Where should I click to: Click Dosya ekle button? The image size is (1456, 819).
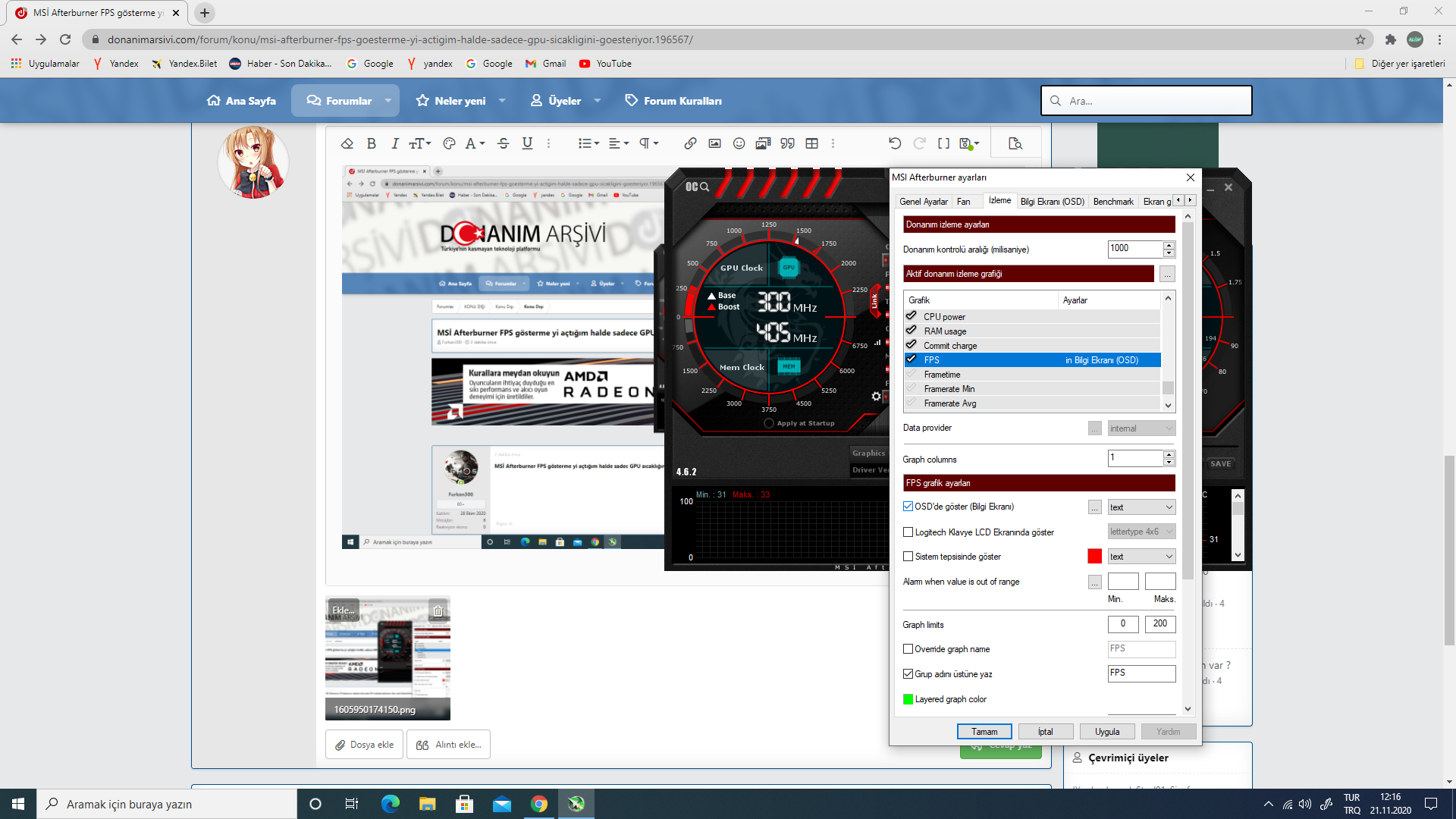tap(365, 745)
